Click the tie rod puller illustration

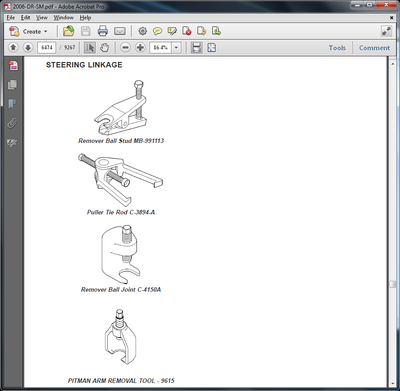[x=120, y=179]
